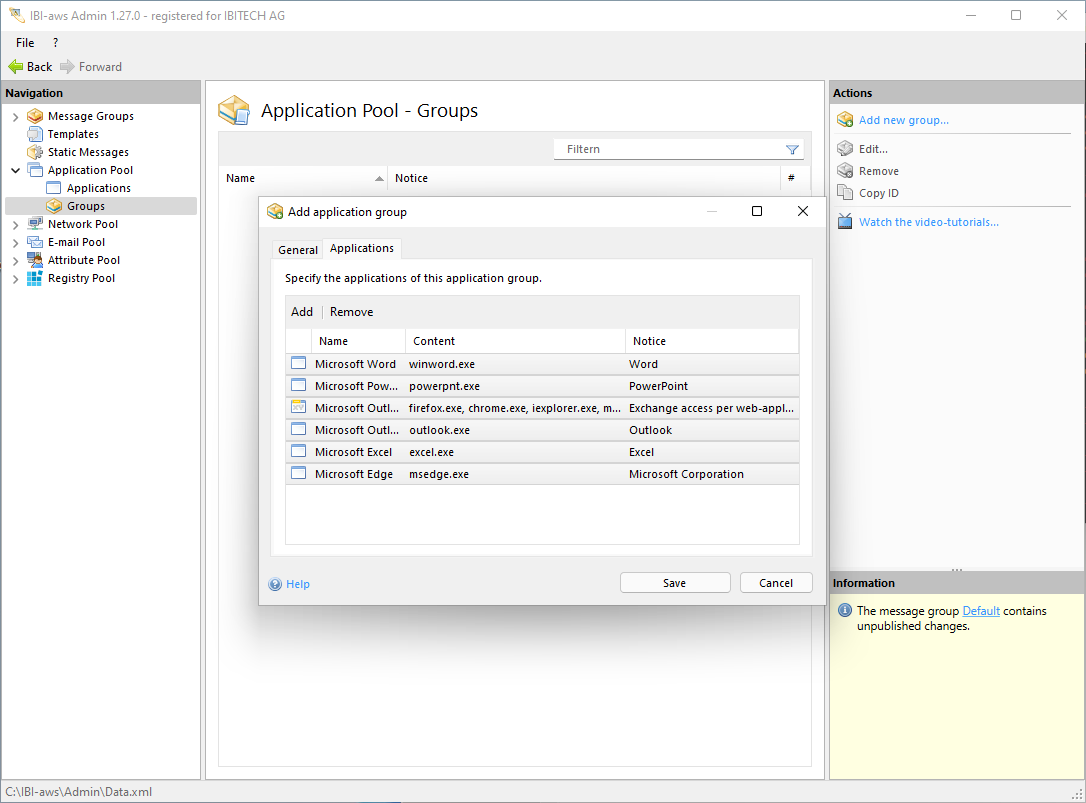
Task: Click the Message Groups icon in navigation
Action: 35,116
